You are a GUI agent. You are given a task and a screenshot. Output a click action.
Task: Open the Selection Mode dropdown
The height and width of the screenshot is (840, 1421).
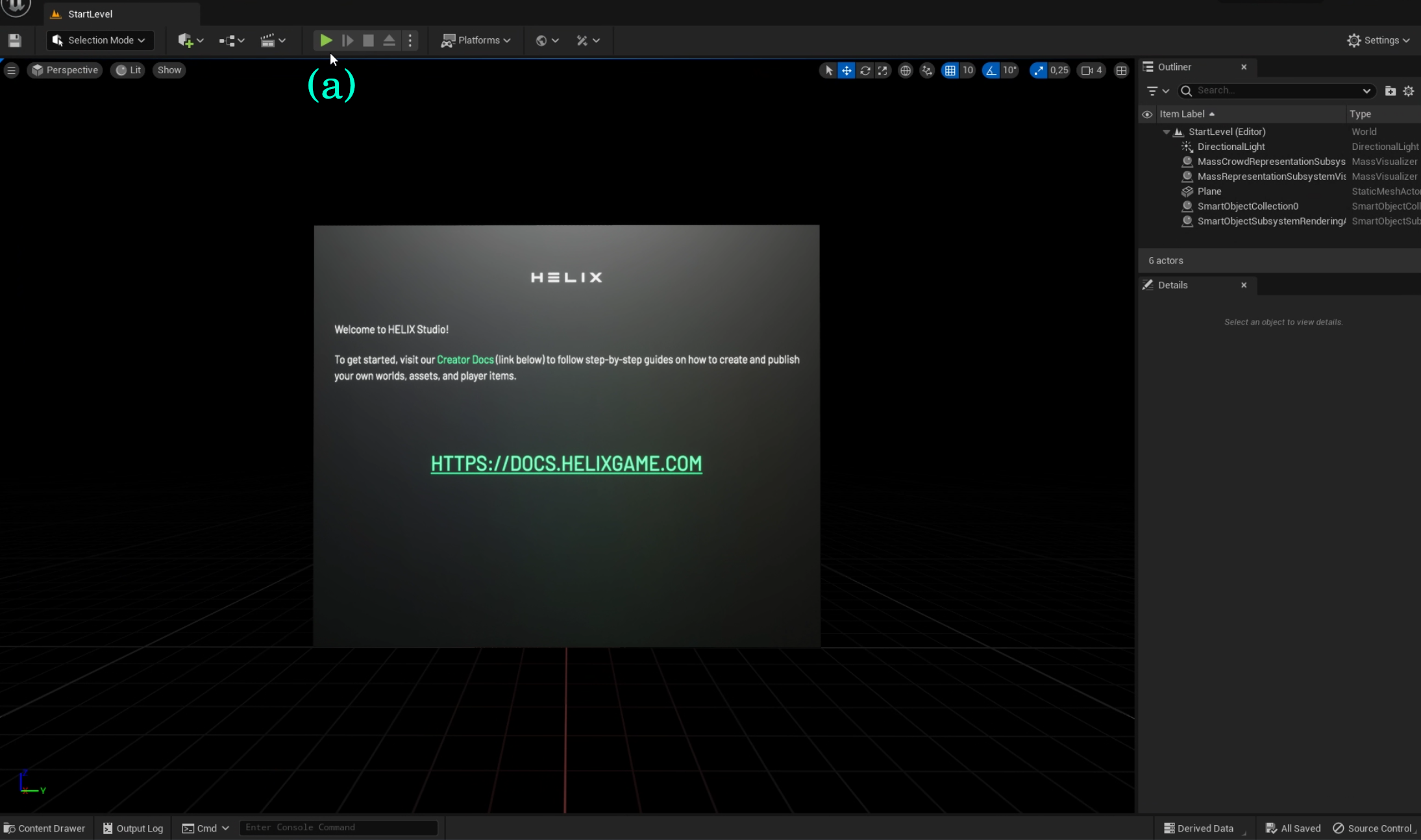[101, 40]
